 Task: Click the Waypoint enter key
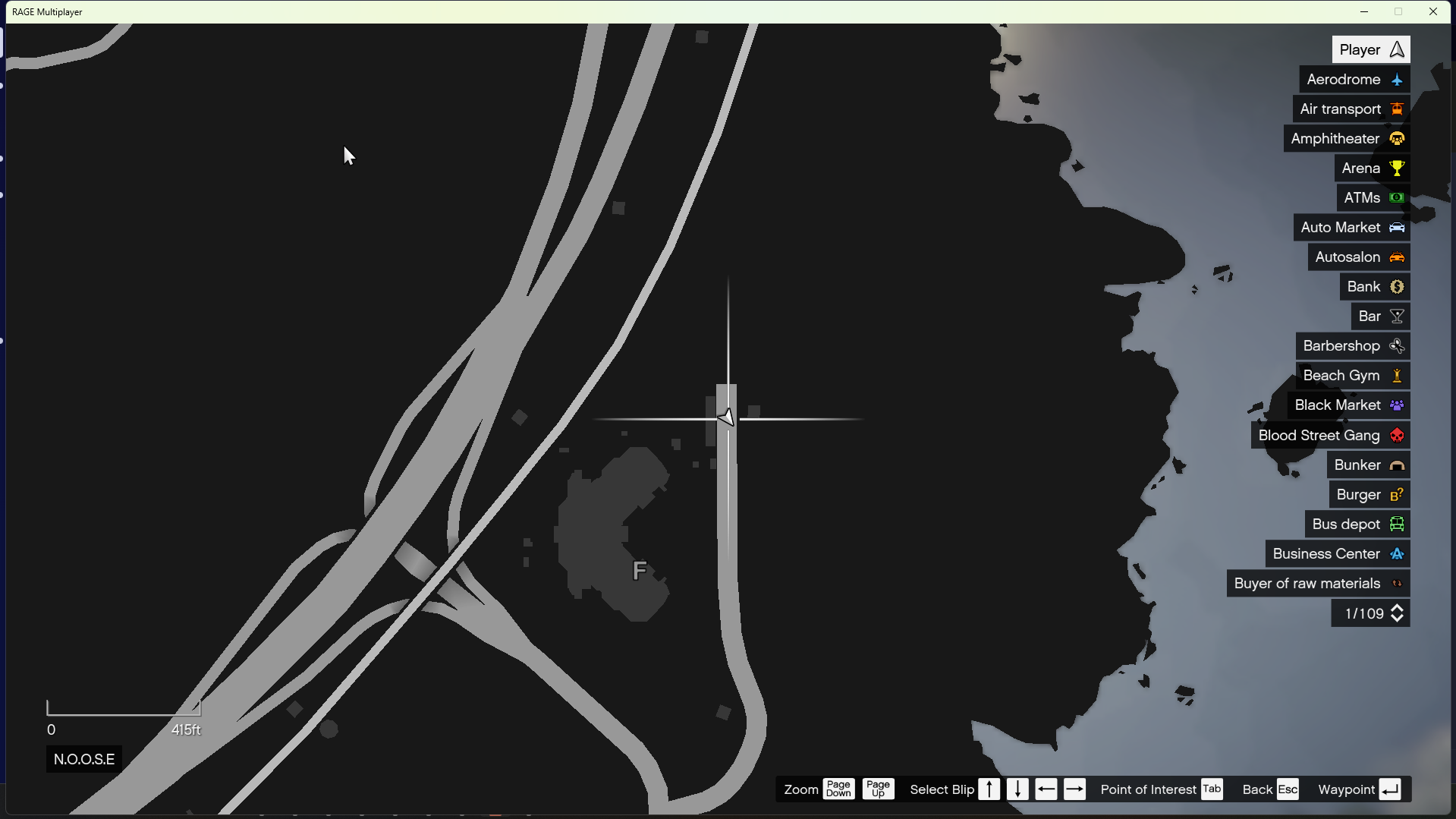coord(1390,789)
